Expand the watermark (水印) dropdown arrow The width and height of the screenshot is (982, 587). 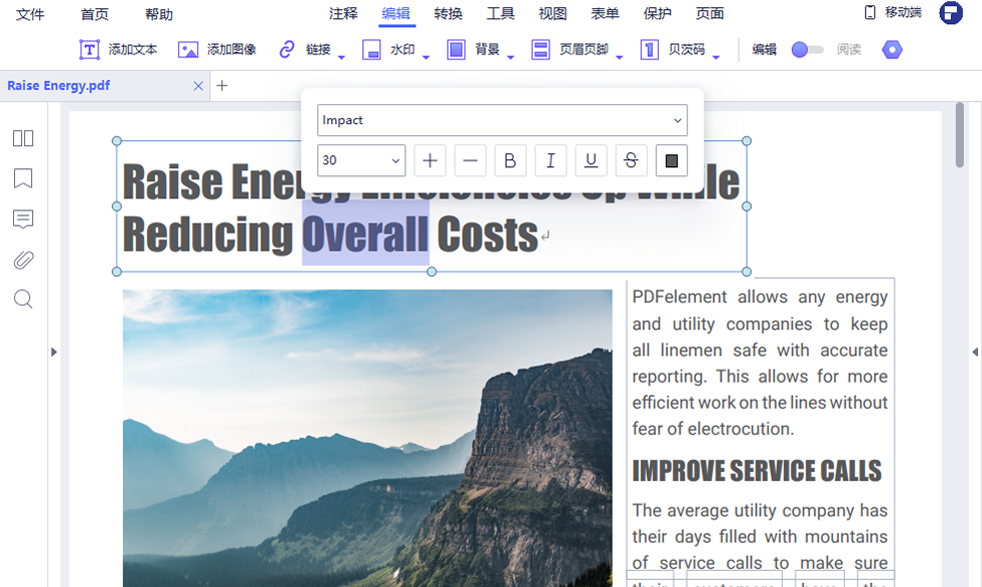pyautogui.click(x=426, y=57)
